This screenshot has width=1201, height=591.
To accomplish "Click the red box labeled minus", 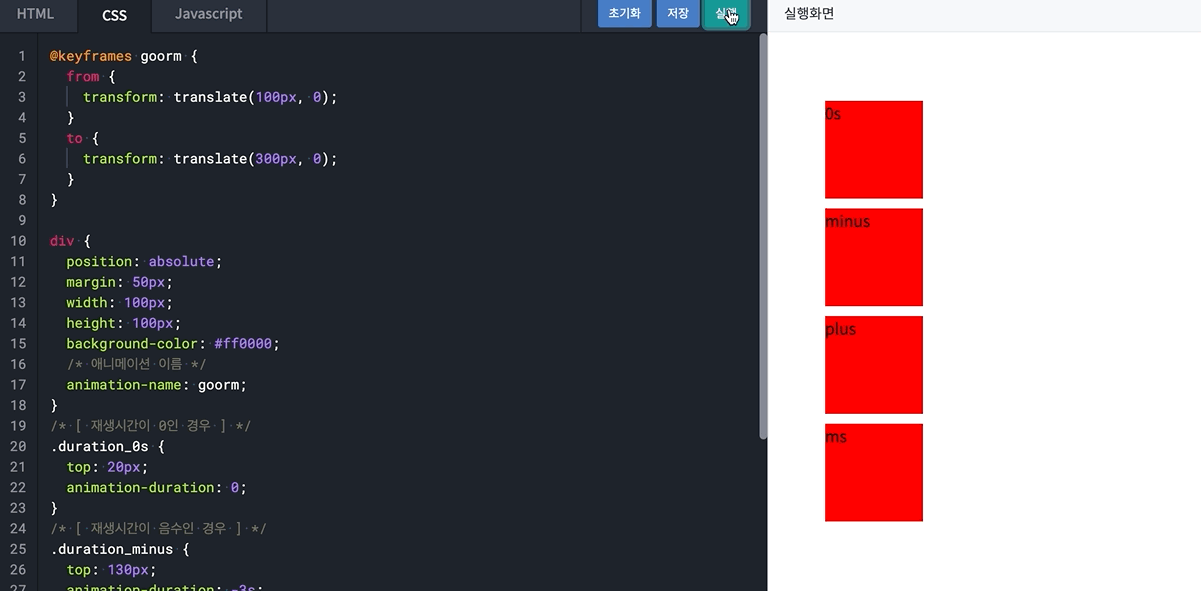I will pyautogui.click(x=873, y=257).
